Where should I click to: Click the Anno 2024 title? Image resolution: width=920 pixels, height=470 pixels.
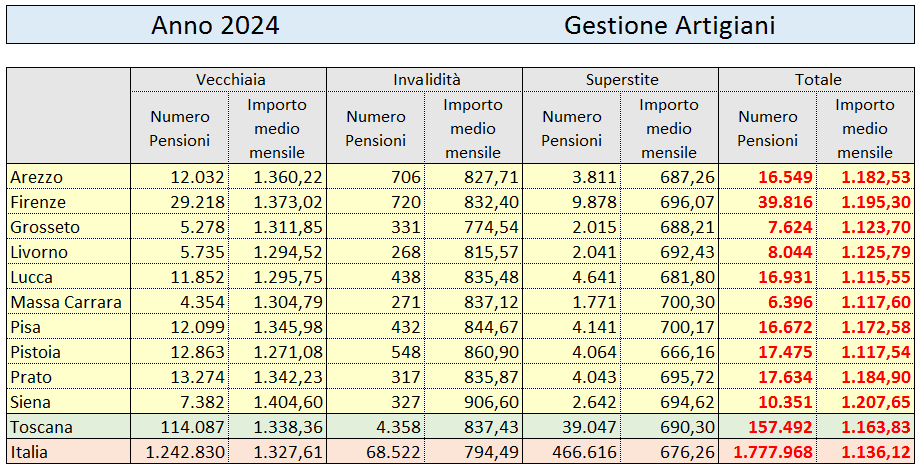[215, 26]
